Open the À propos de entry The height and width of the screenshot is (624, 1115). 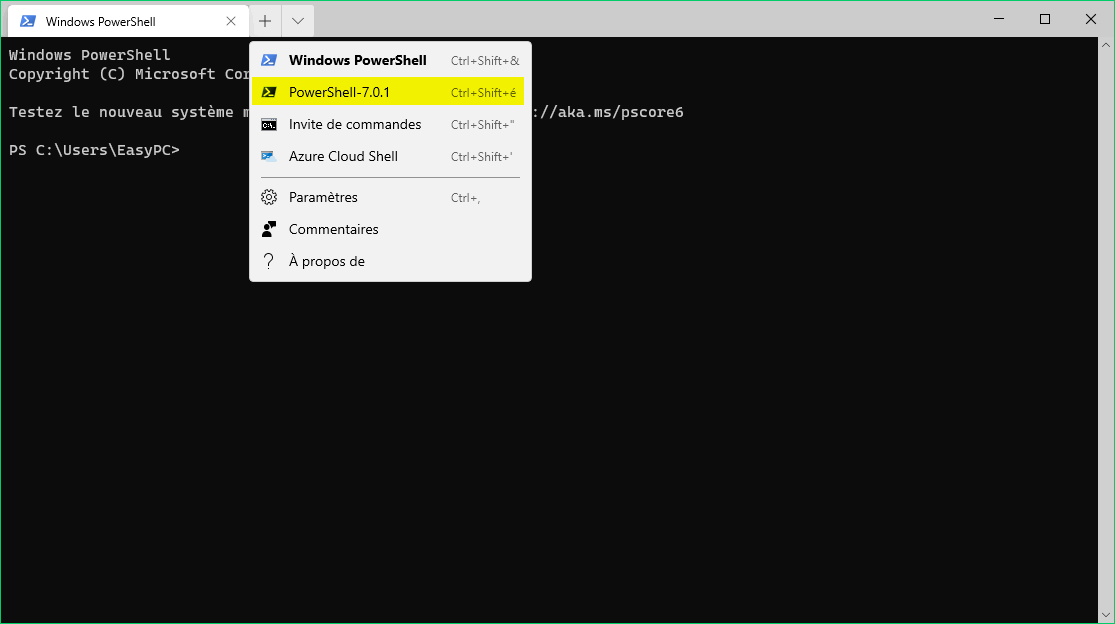390,262
